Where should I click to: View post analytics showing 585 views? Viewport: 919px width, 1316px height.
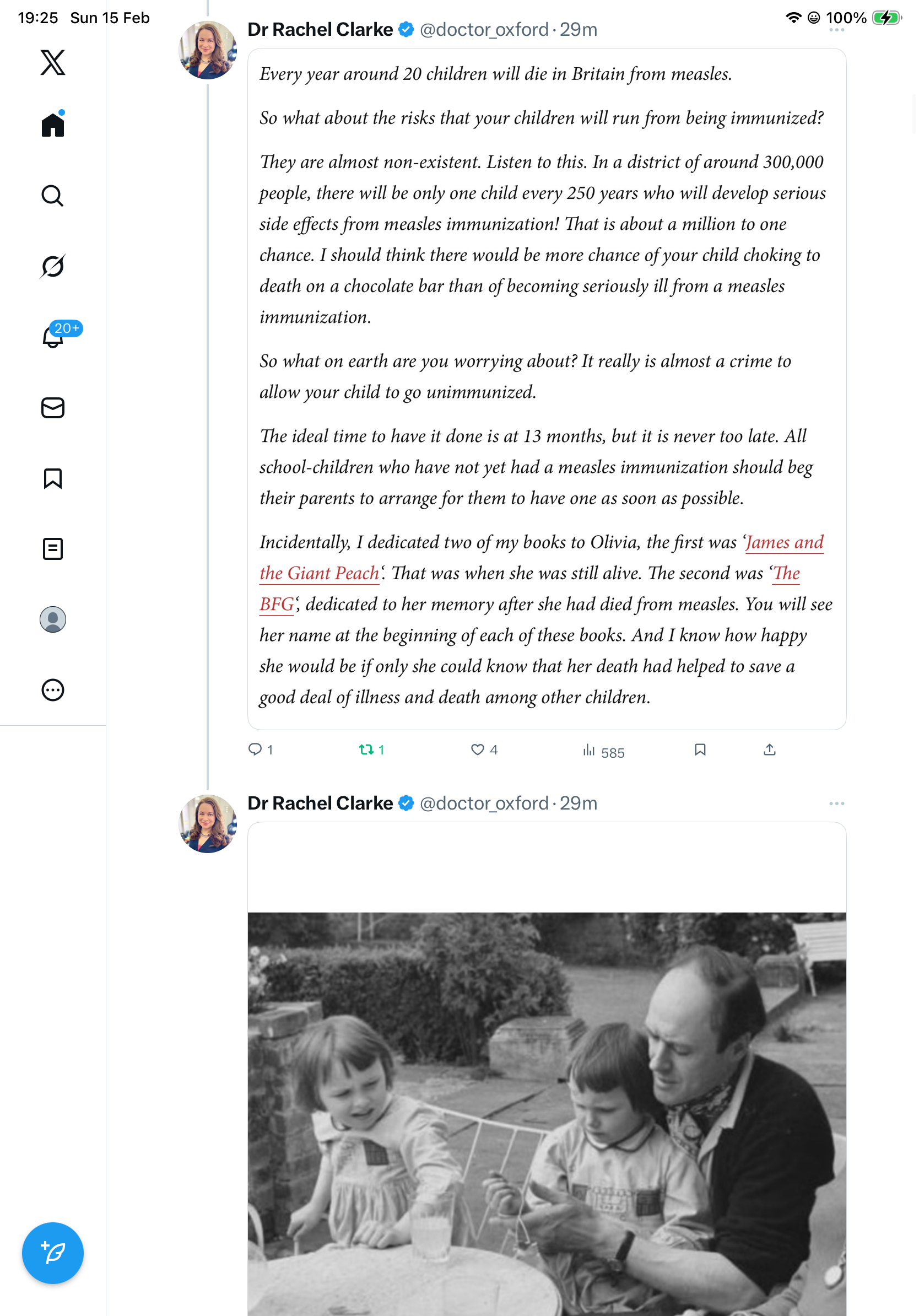coord(589,749)
